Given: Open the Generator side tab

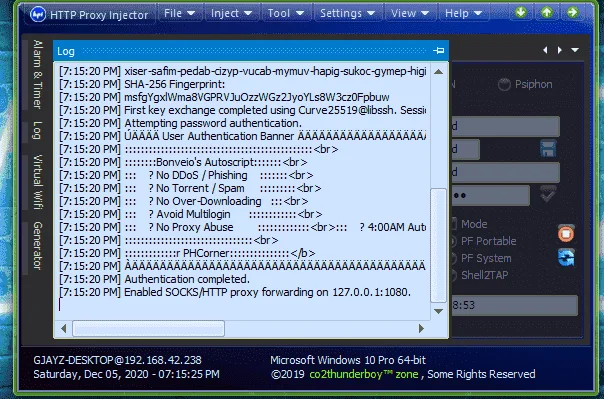Looking at the screenshot, I should [37, 245].
